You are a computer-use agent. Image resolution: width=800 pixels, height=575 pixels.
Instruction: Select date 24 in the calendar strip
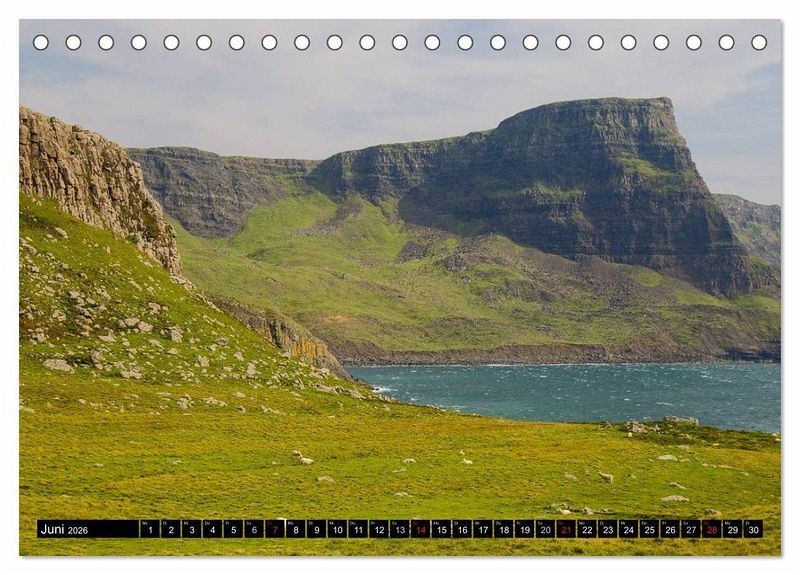[x=629, y=529]
